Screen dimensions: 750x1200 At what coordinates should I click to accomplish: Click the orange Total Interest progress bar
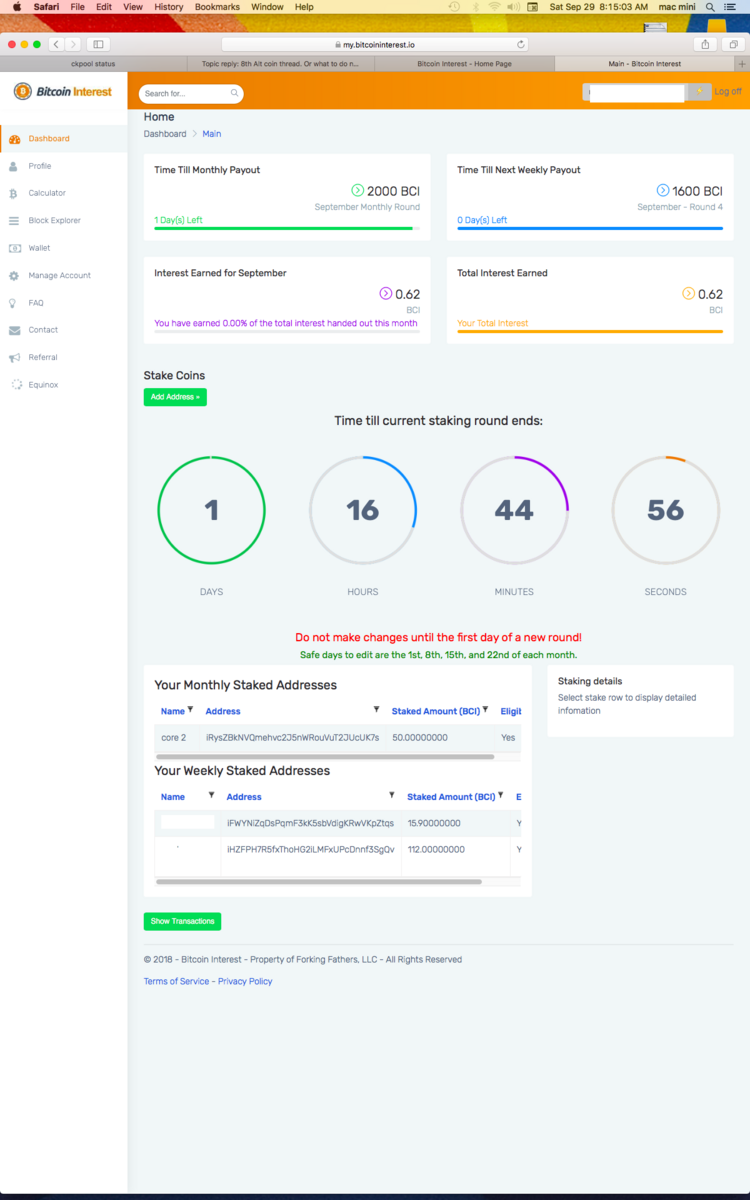(590, 332)
